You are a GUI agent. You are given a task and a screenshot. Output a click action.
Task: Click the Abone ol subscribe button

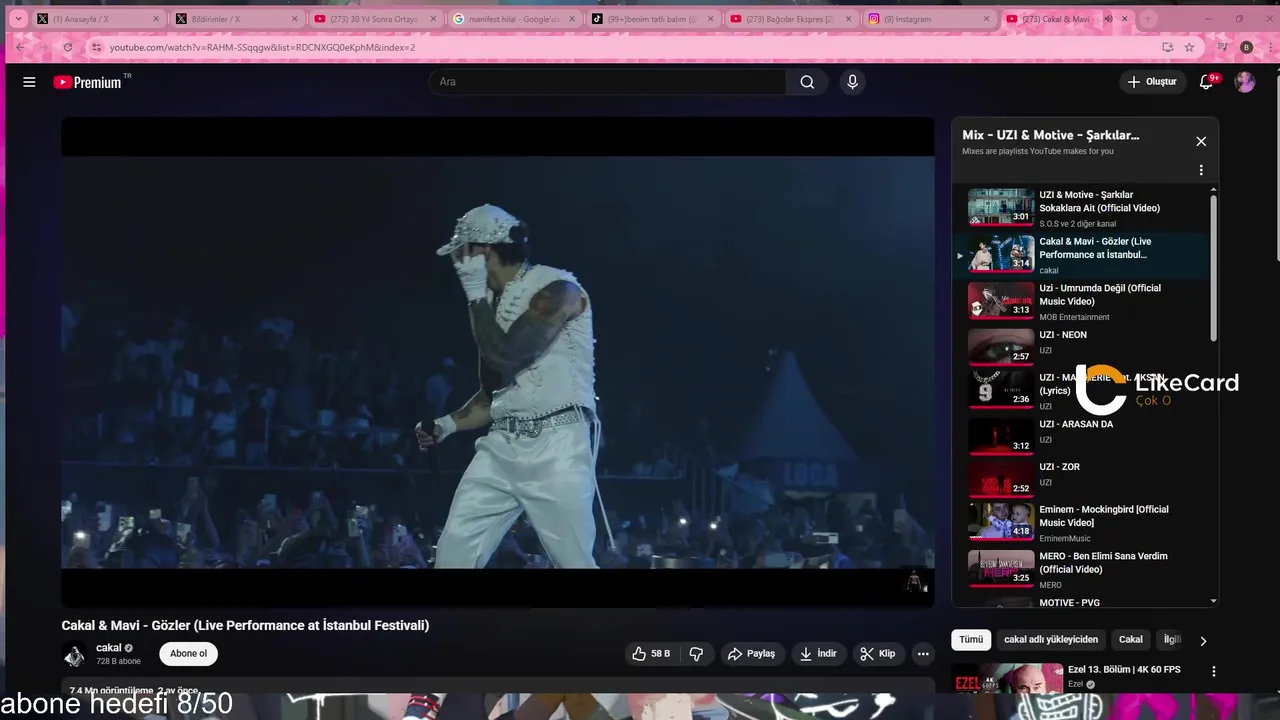click(x=188, y=654)
